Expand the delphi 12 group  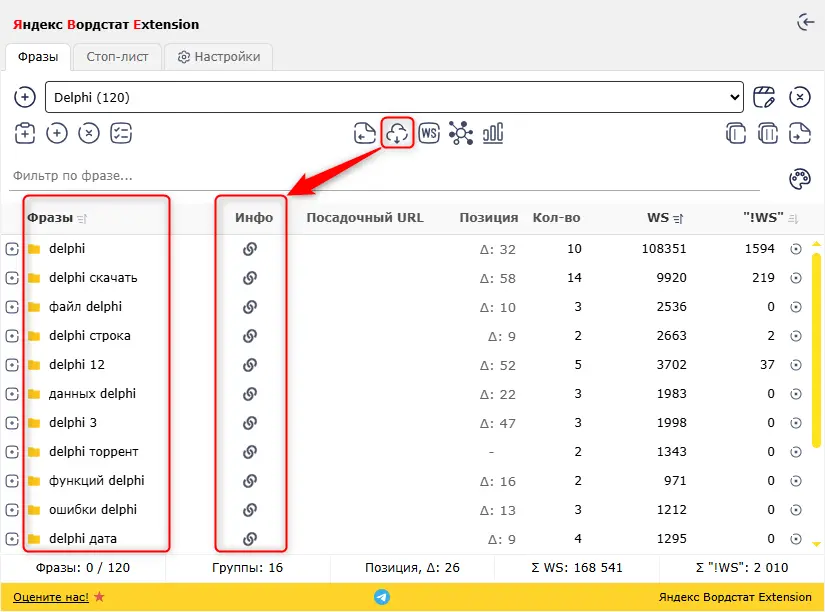click(12, 365)
